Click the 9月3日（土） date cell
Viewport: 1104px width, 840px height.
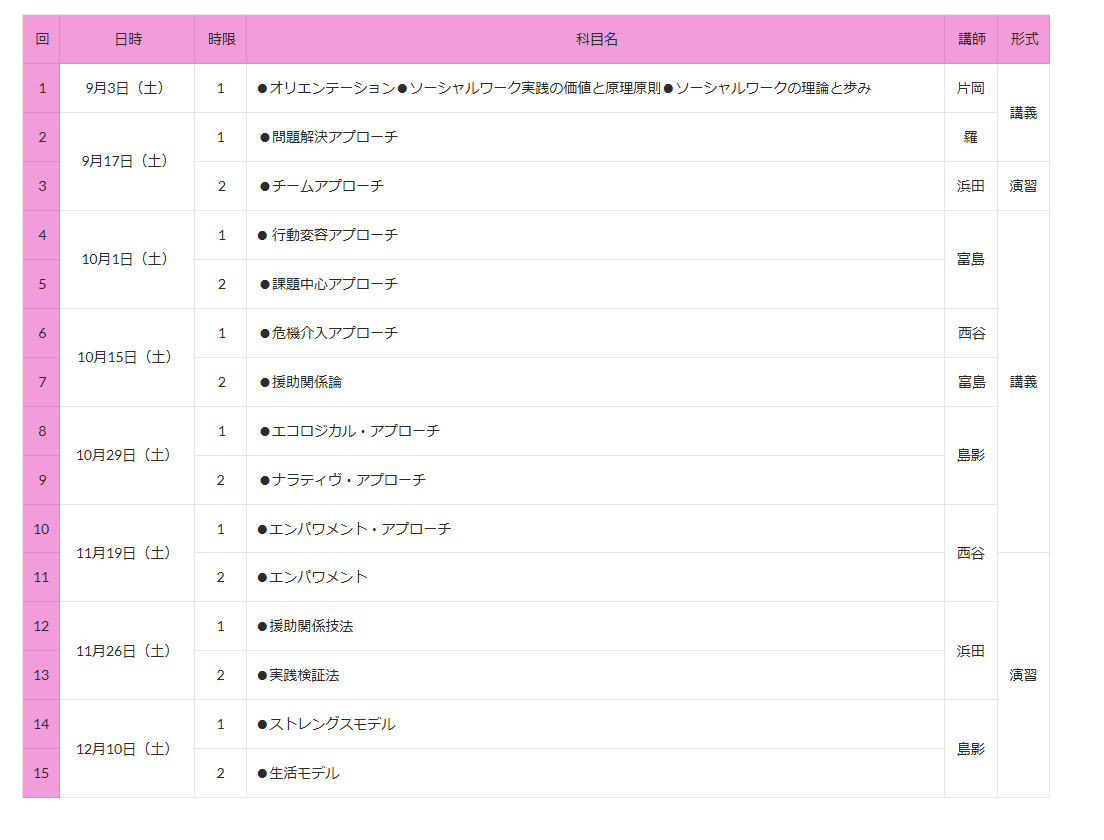pyautogui.click(x=127, y=88)
